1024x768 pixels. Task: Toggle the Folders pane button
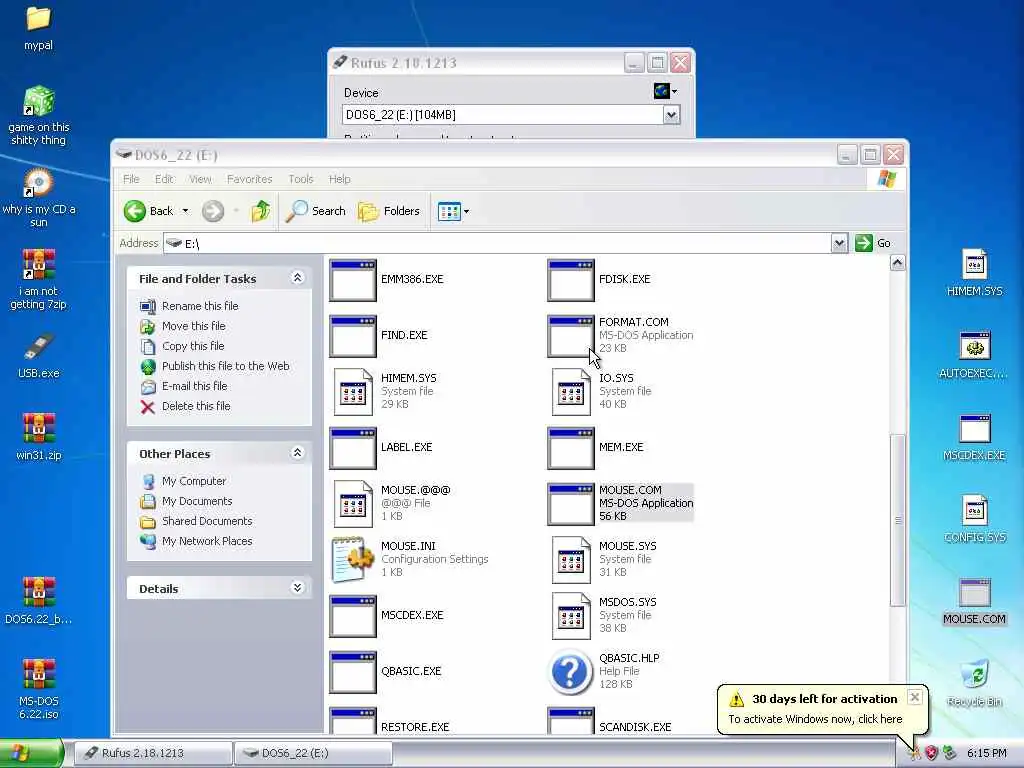389,211
